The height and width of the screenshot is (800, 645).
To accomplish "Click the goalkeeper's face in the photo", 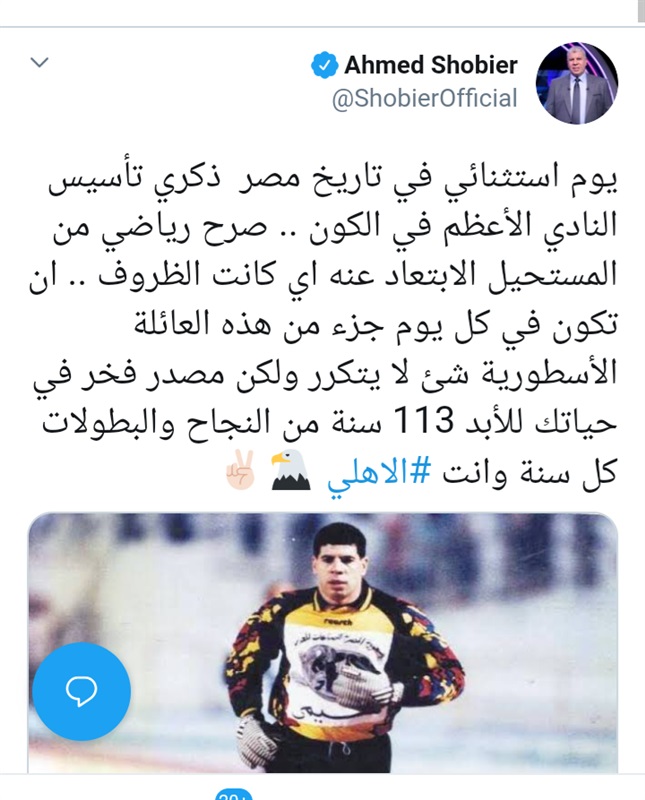I will [337, 563].
